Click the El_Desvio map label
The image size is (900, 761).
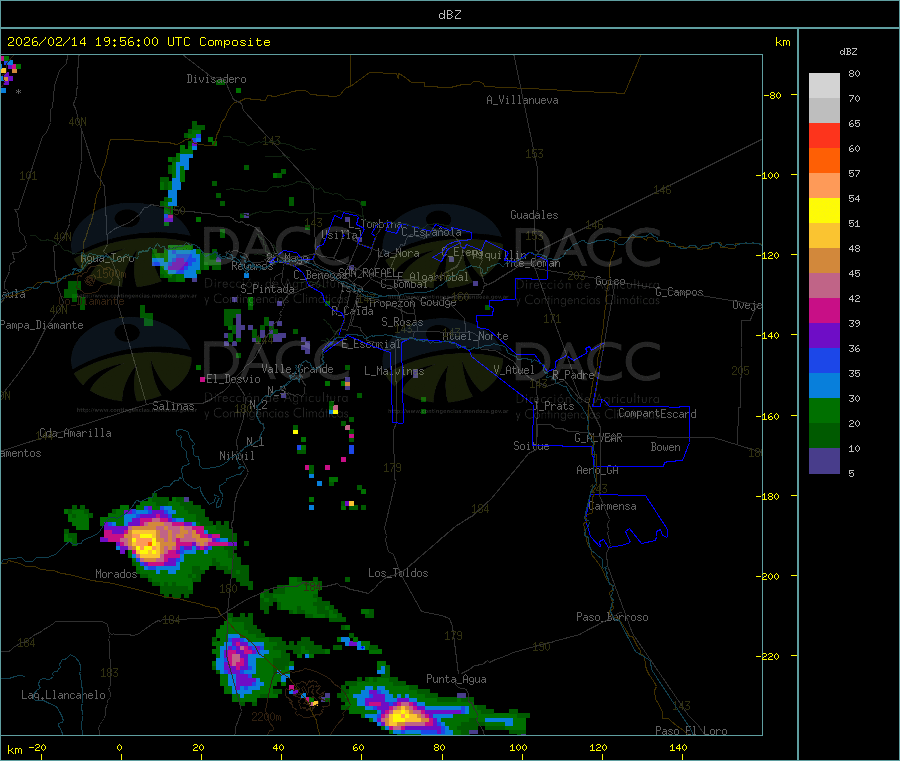click(x=233, y=379)
